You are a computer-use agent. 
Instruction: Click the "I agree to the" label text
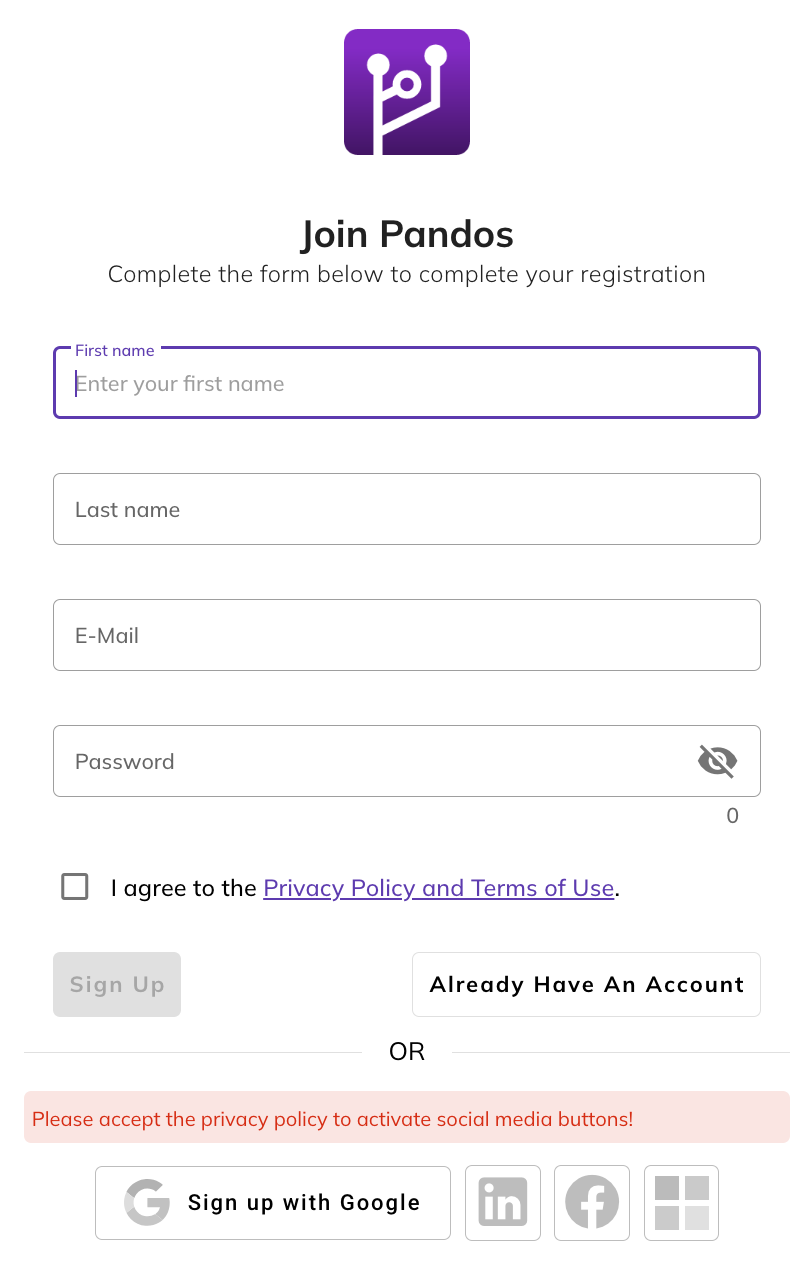tap(184, 888)
